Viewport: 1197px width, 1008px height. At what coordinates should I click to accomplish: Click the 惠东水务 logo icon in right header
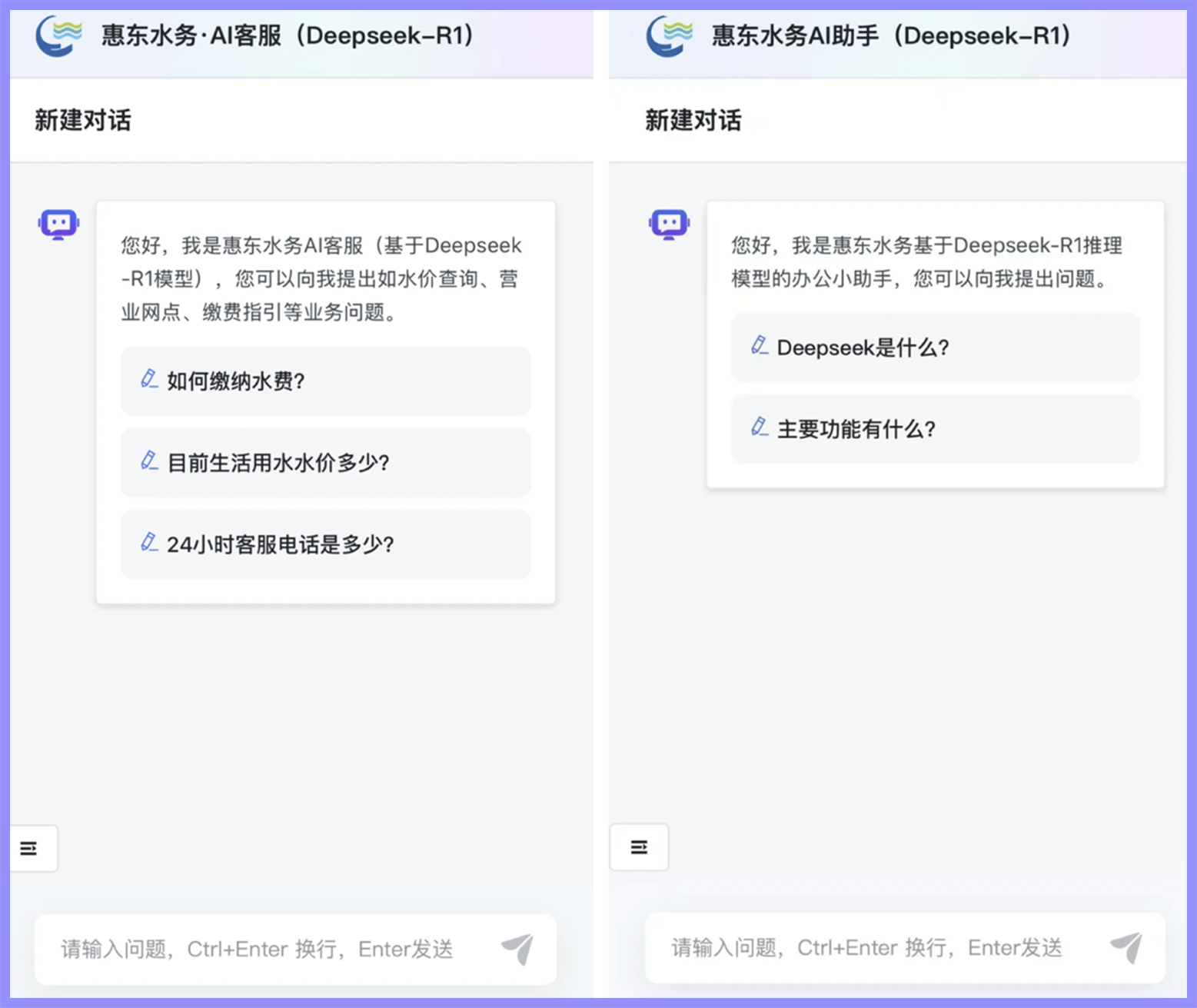[x=668, y=34]
